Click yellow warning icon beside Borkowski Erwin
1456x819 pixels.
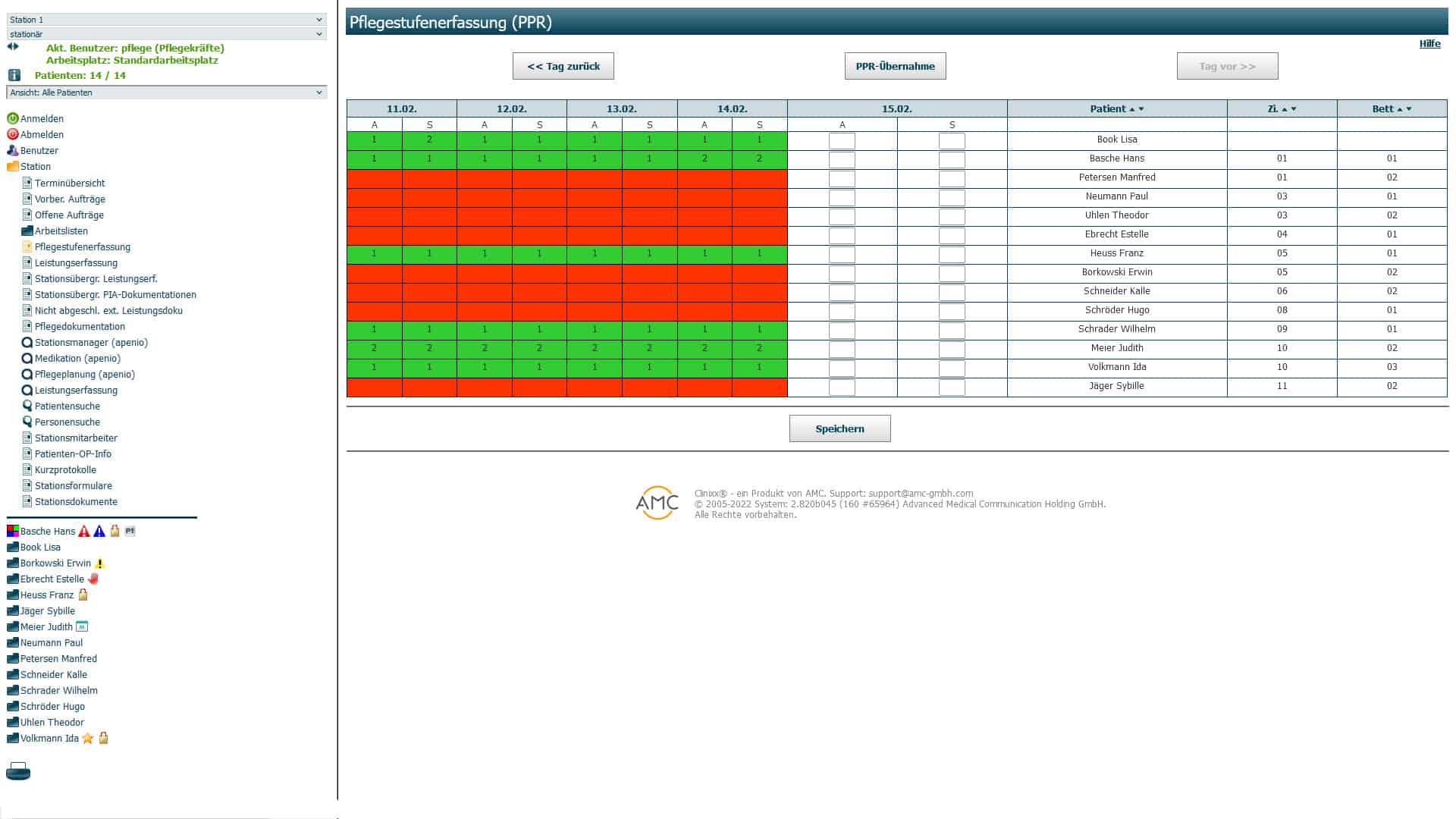[100, 563]
